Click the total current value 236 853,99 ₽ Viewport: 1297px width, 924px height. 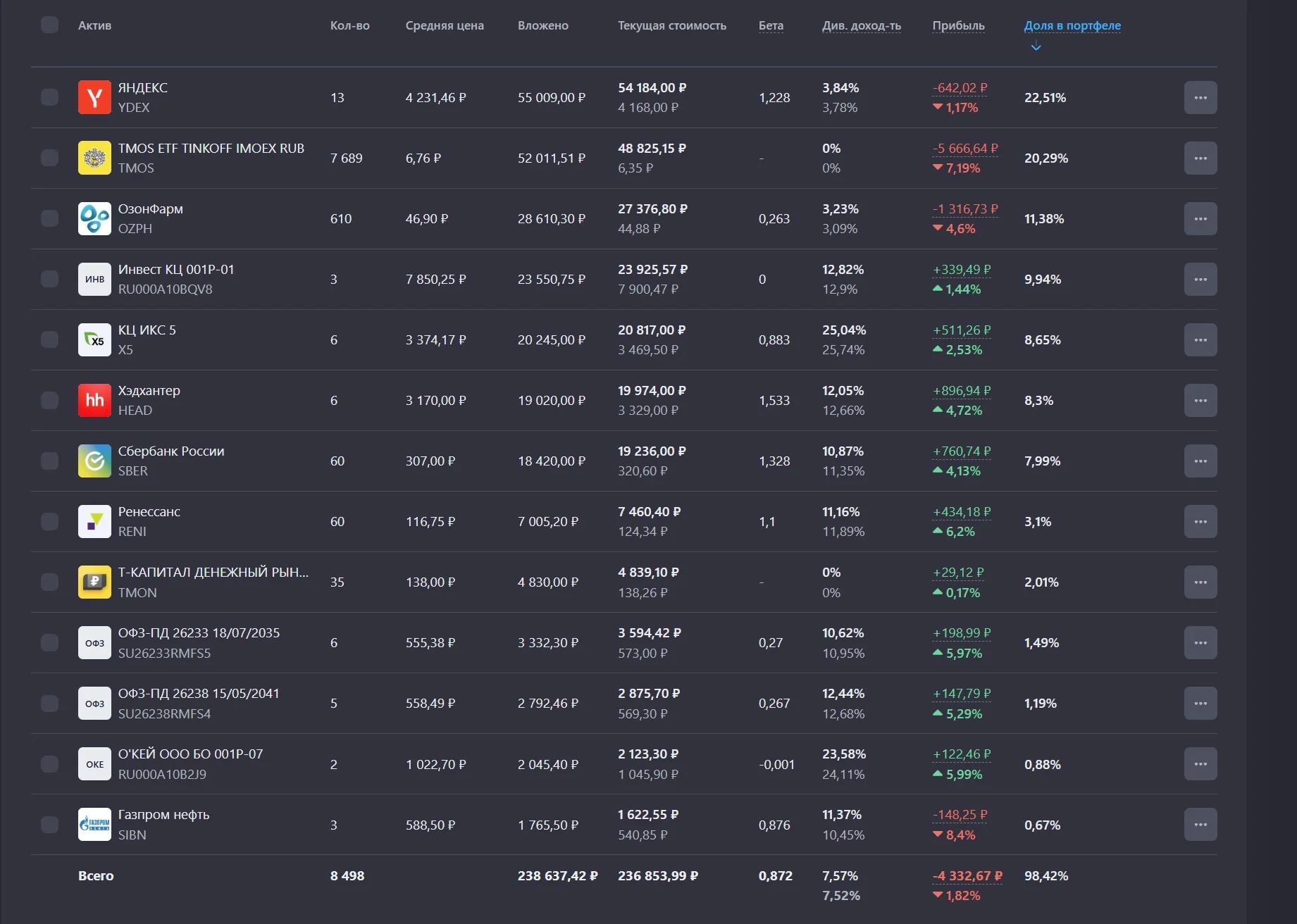[x=658, y=875]
